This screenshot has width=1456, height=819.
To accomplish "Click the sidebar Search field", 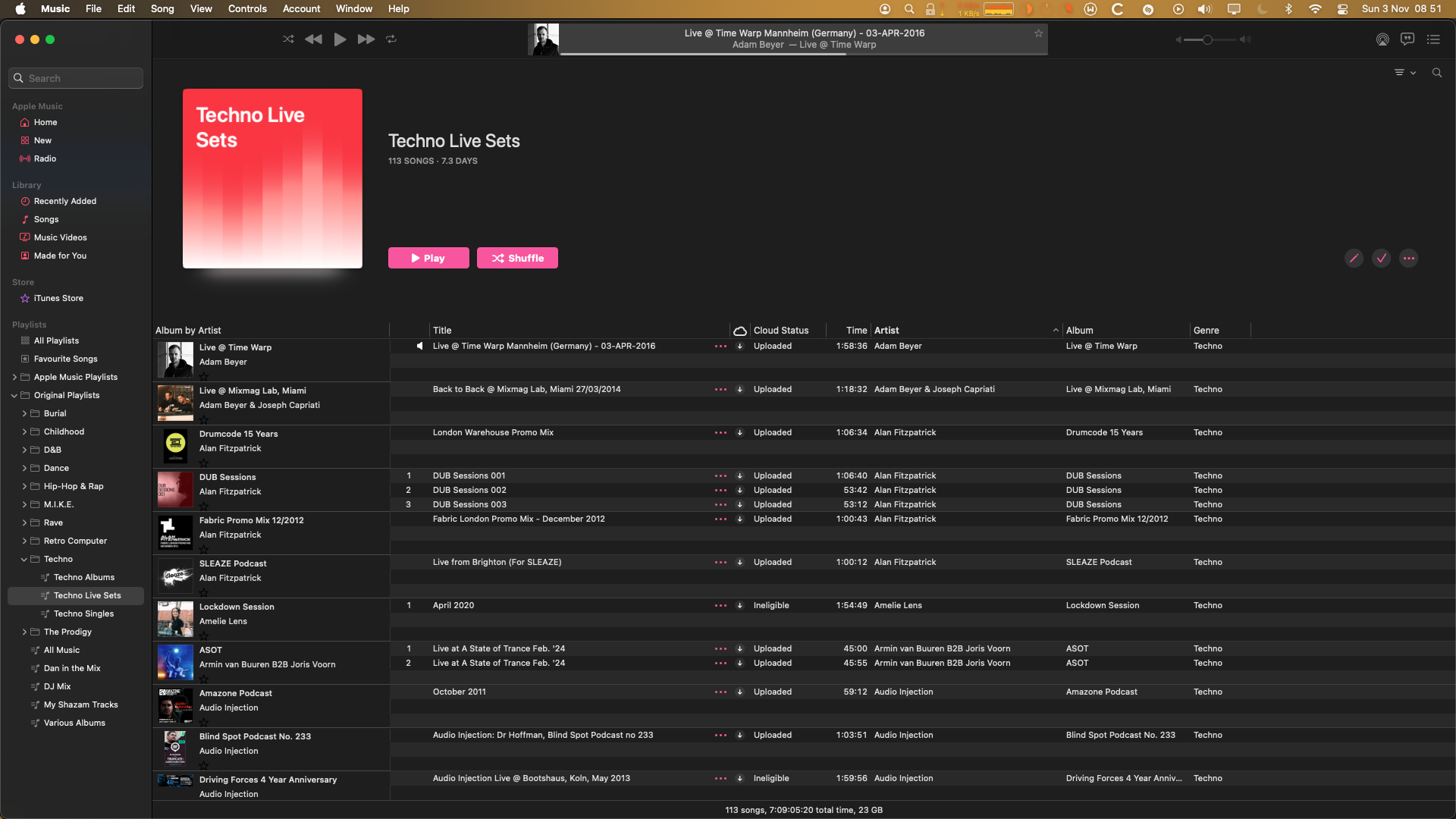I will click(76, 78).
